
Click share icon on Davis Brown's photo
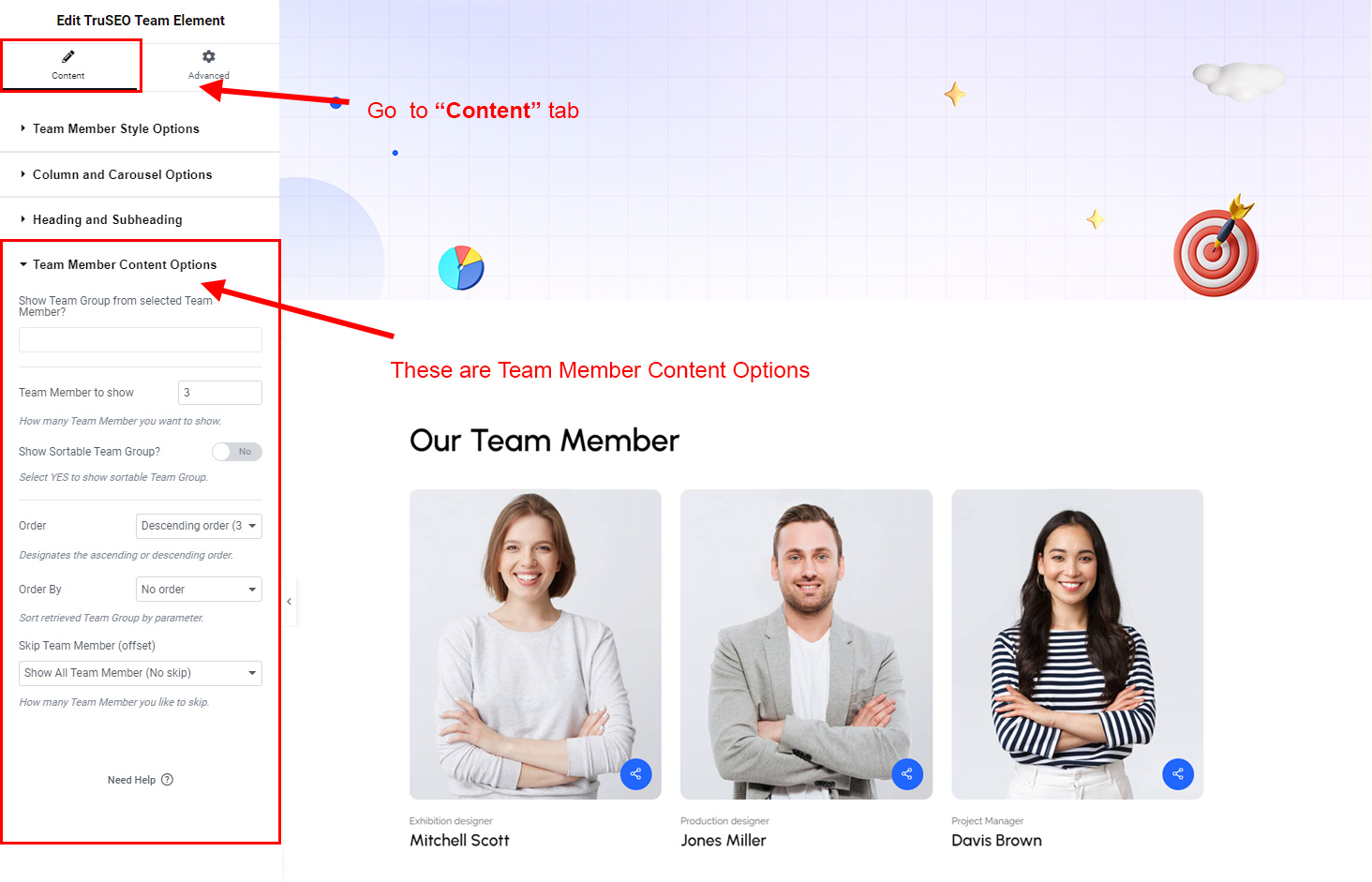tap(1178, 774)
